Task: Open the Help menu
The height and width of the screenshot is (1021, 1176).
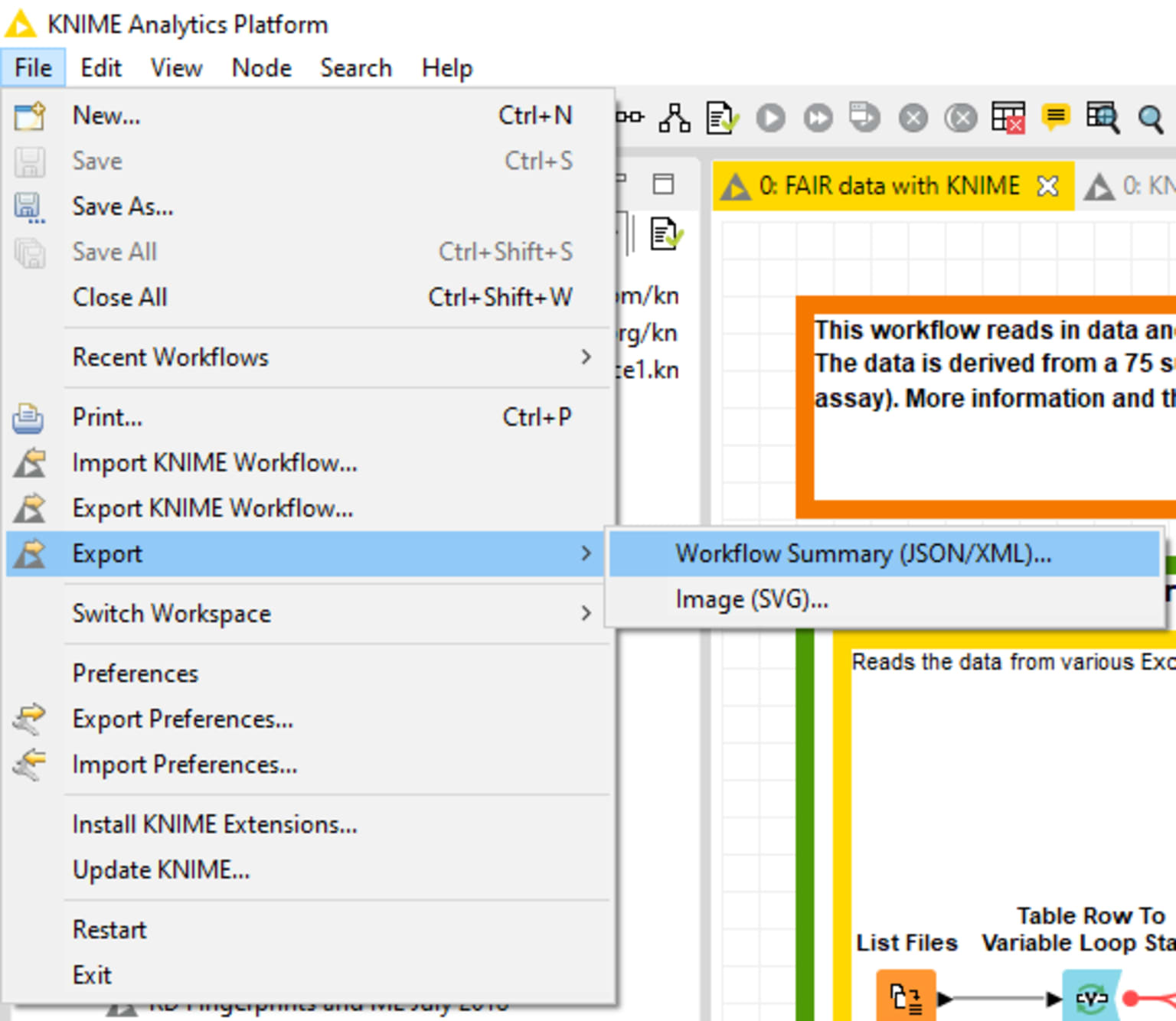Action: click(x=447, y=68)
